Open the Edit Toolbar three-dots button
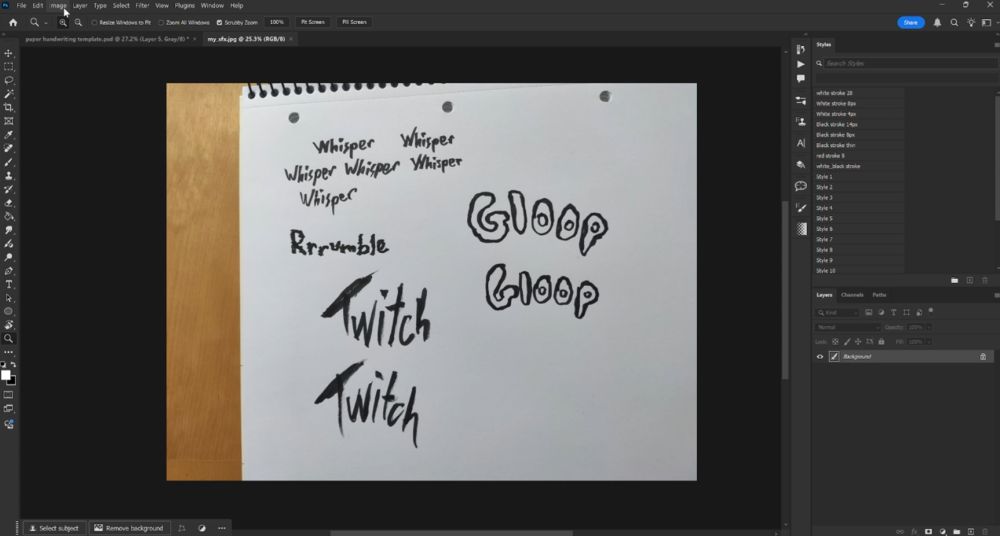Viewport: 1000px width, 536px height. (x=9, y=352)
